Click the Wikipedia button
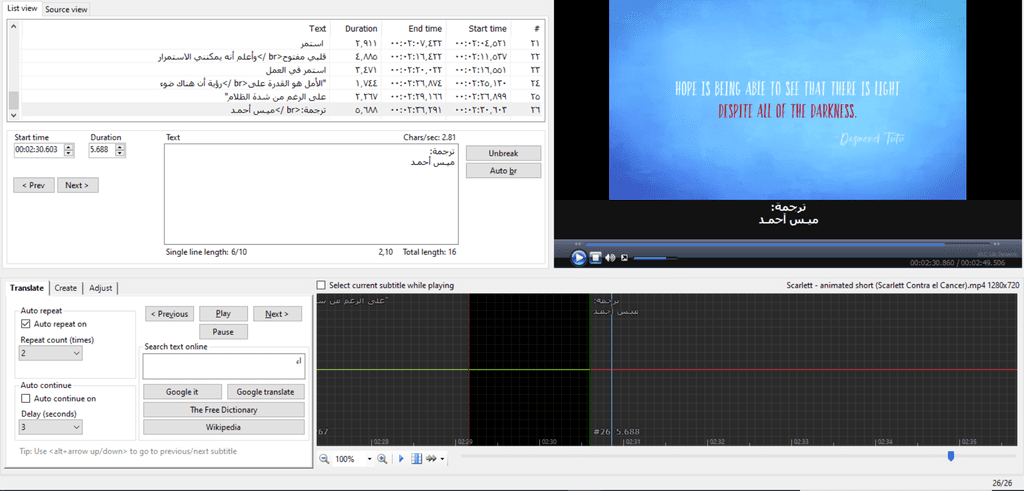 click(x=224, y=428)
